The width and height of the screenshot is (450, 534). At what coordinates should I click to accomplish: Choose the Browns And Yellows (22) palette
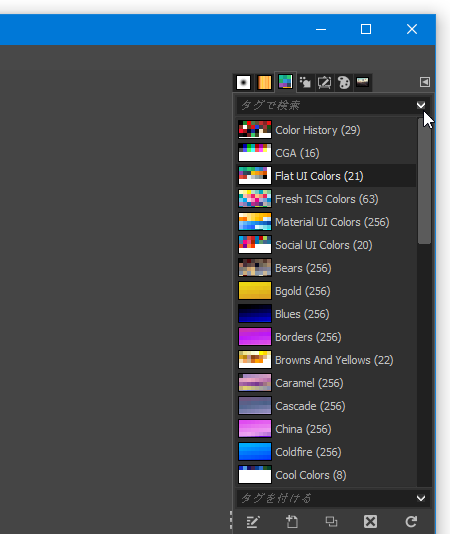[x=327, y=360]
